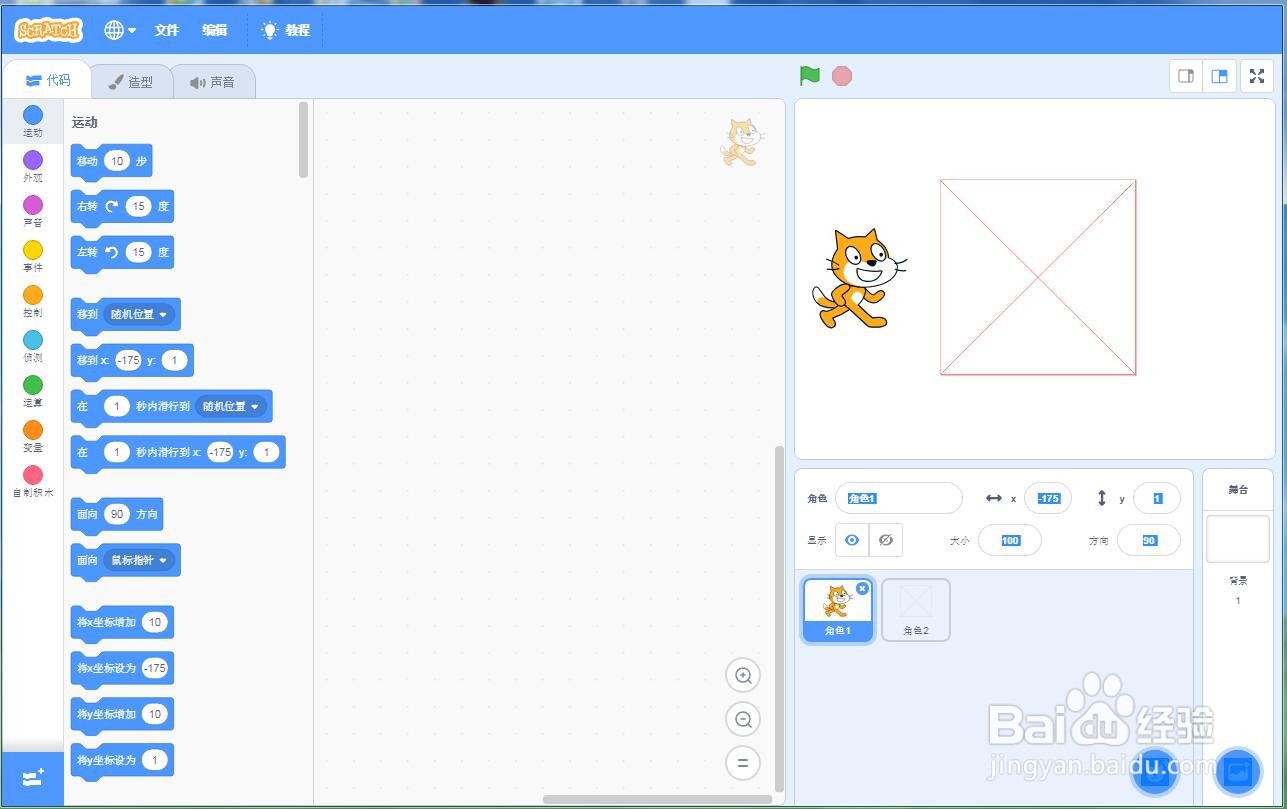Open the 文件 menu
The height and width of the screenshot is (809, 1287).
point(167,30)
